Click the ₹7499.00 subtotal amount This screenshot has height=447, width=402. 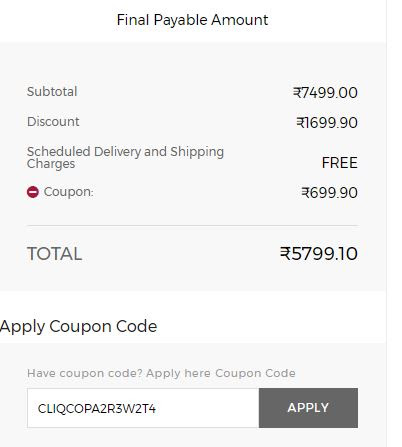pyautogui.click(x=325, y=93)
